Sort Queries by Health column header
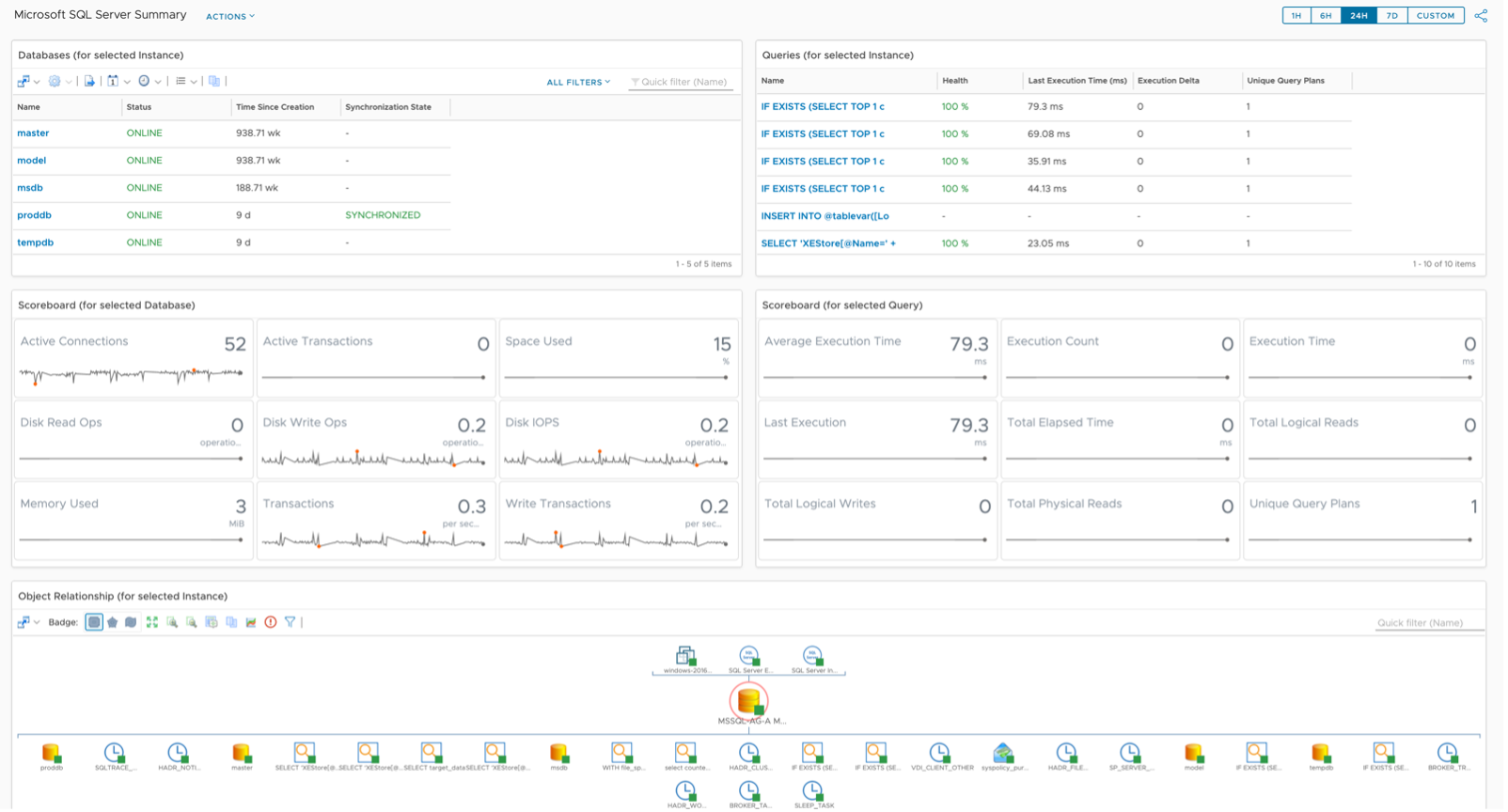Screen dimensions: 1508x812 coord(957,82)
